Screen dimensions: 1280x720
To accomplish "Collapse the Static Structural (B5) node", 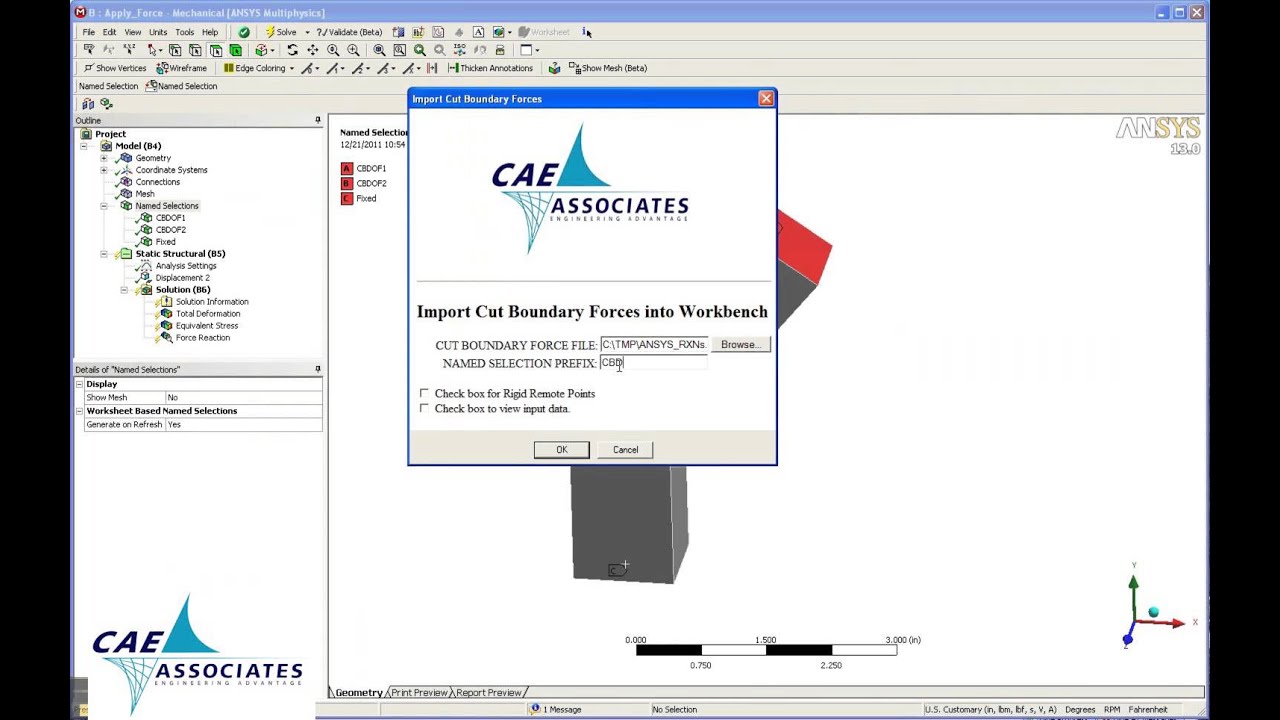I will [x=104, y=254].
